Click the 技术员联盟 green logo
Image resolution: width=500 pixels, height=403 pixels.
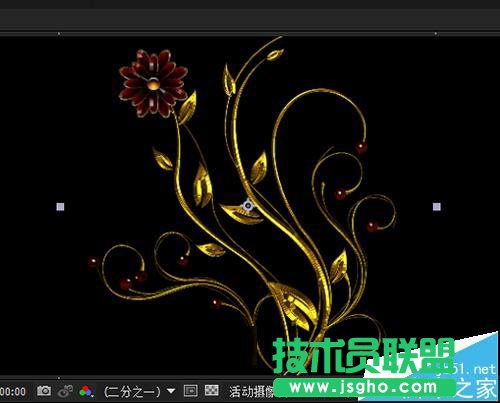363,355
